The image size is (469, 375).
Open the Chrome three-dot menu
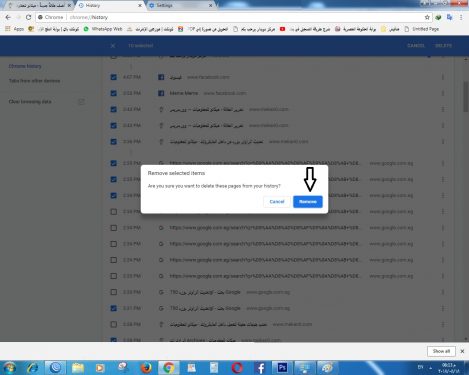[461, 17]
